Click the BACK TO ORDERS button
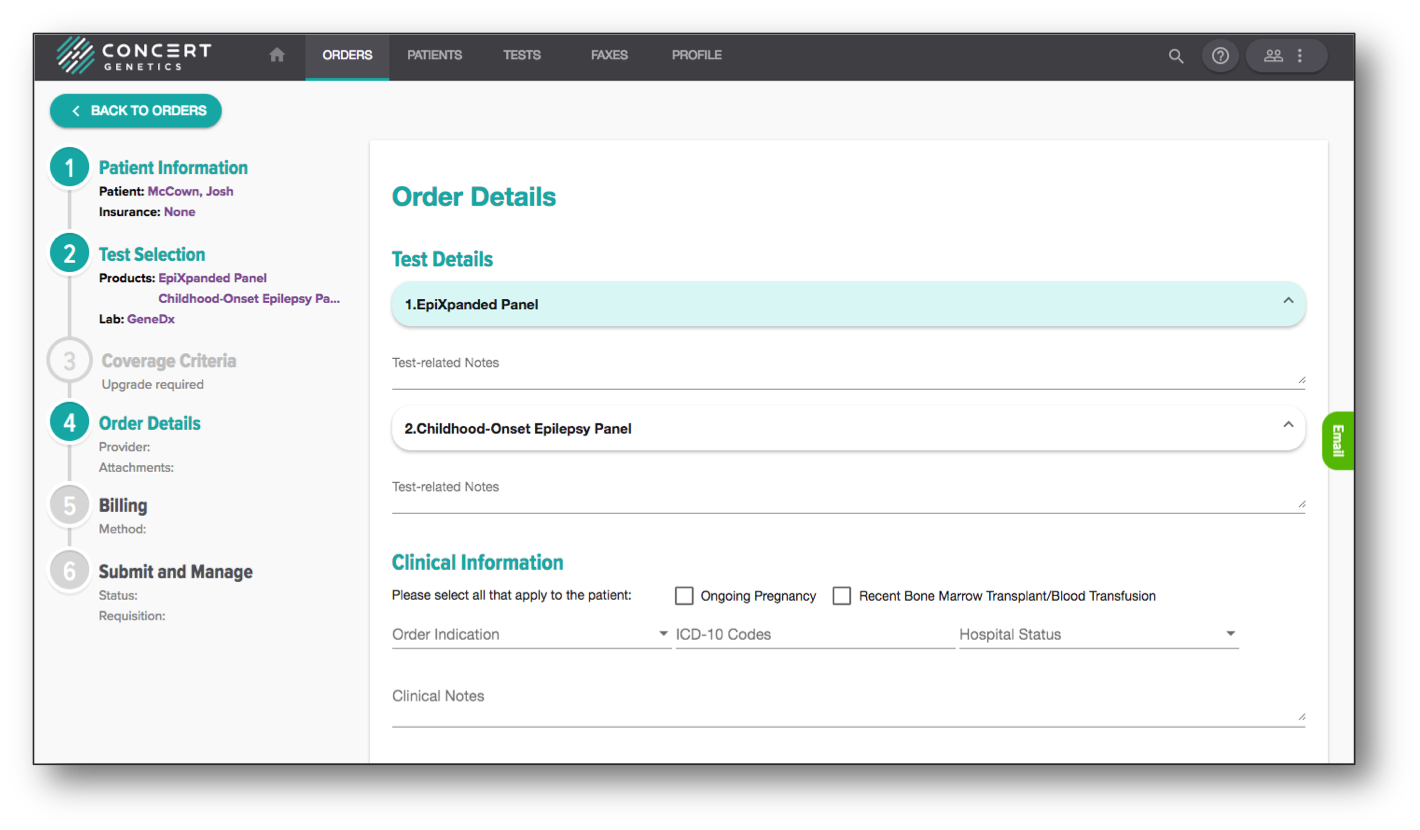Screen dimensions: 1420x830 coord(135,110)
